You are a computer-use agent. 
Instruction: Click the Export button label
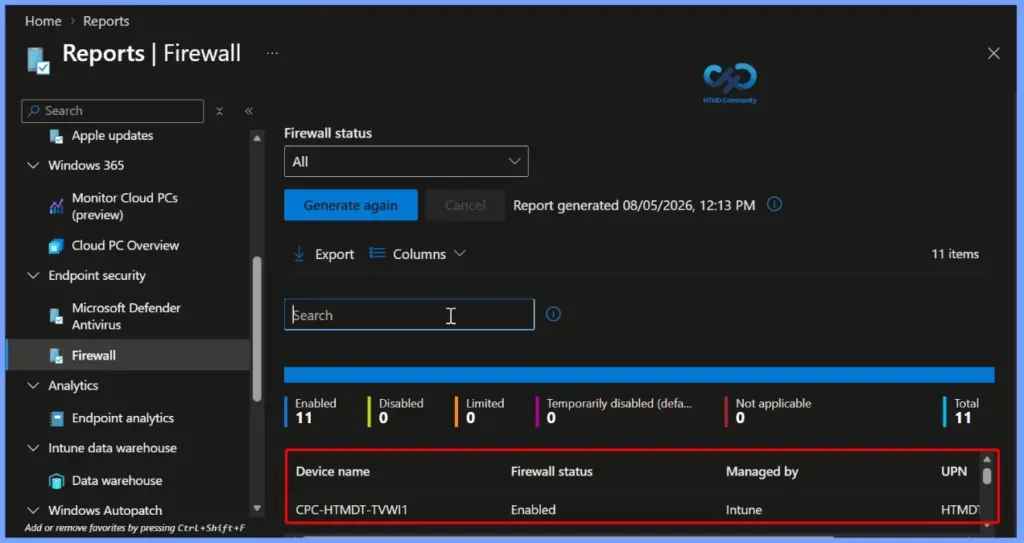click(x=334, y=254)
